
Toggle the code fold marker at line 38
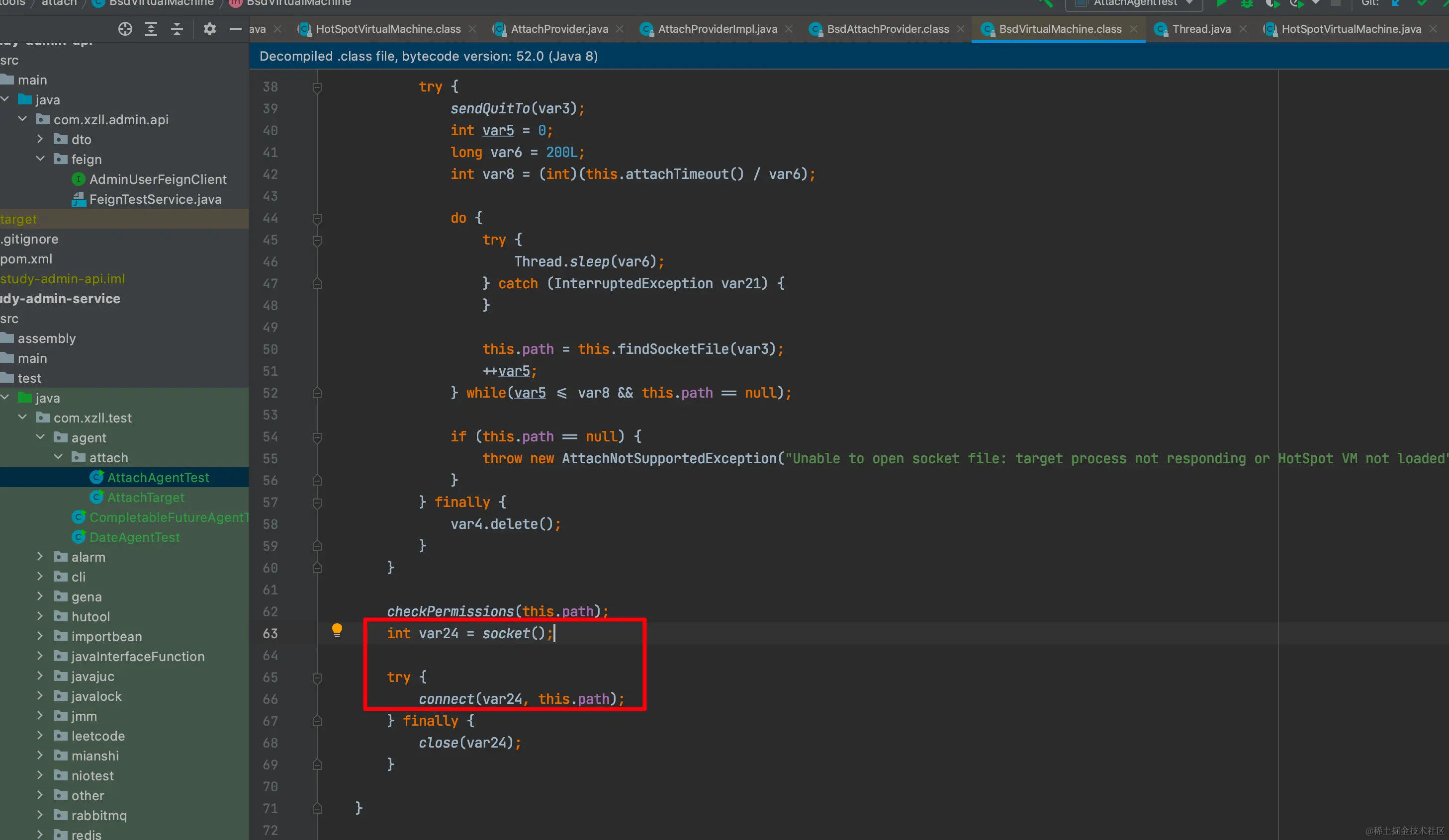[x=317, y=87]
